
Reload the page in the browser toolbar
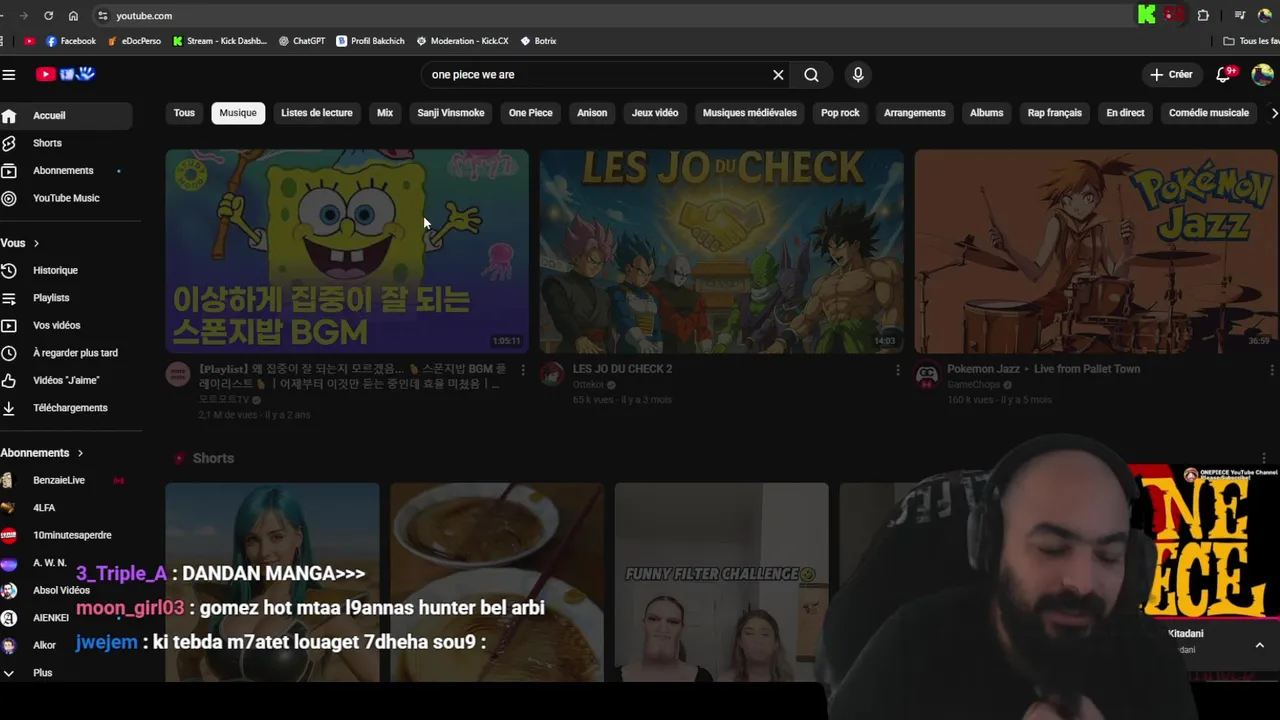[x=48, y=16]
